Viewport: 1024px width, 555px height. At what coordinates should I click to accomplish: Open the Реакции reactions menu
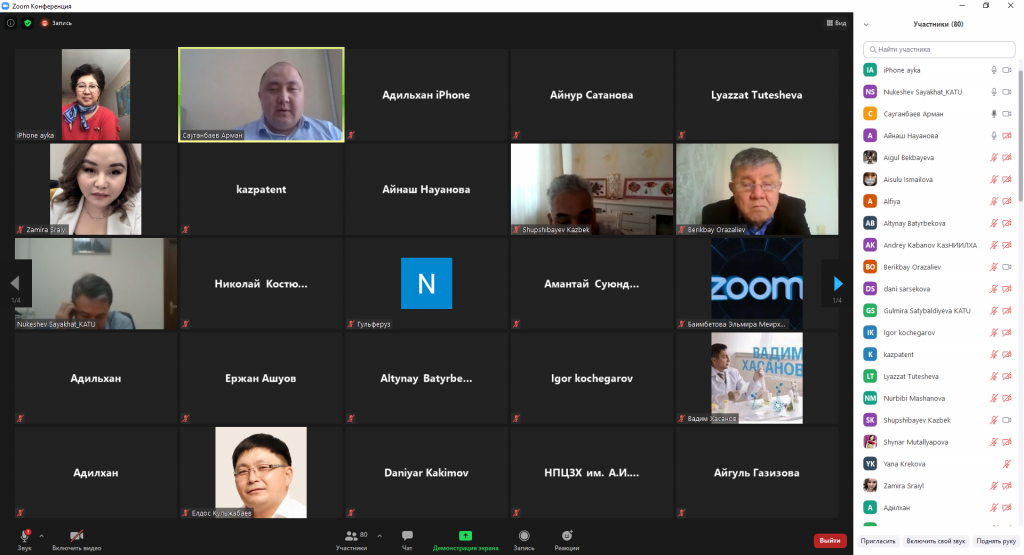567,539
